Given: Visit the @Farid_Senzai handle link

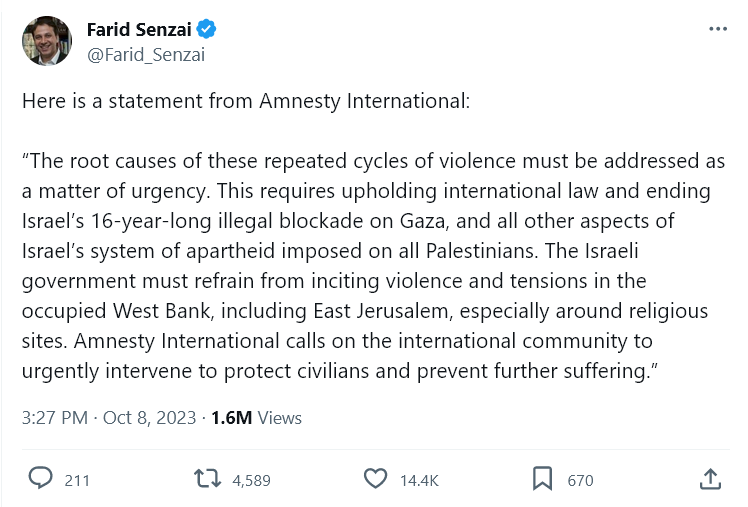Looking at the screenshot, I should (x=146, y=54).
